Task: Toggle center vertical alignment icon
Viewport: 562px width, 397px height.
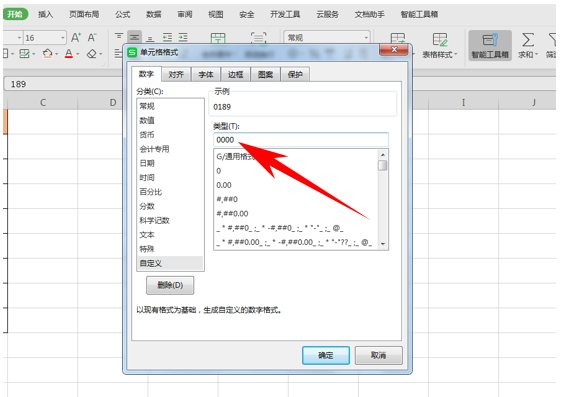Action: tap(134, 37)
